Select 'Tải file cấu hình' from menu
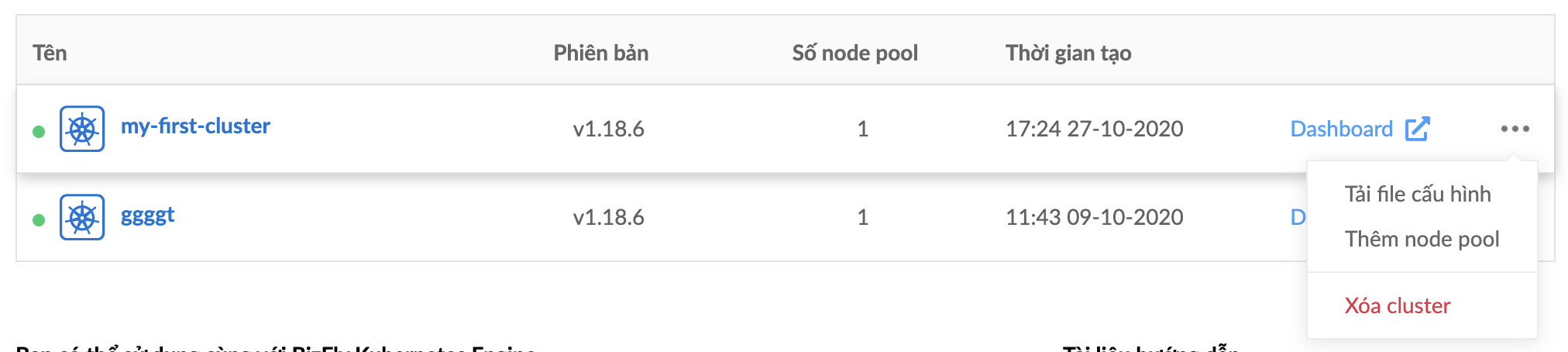Screen dimensions: 1568x352 coord(1418,194)
